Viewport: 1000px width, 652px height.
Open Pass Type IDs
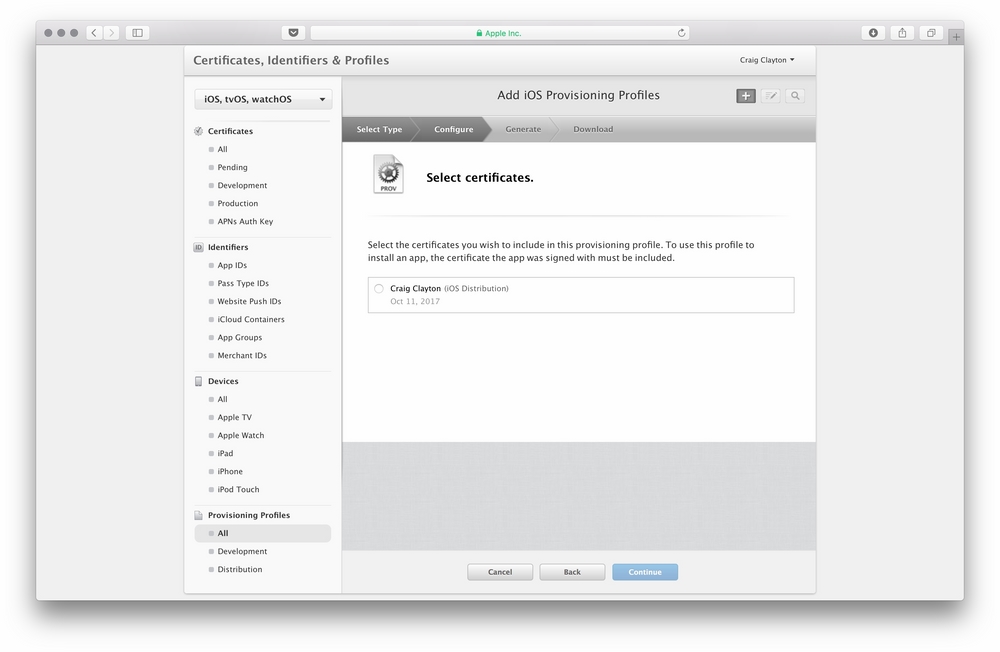pyautogui.click(x=243, y=283)
